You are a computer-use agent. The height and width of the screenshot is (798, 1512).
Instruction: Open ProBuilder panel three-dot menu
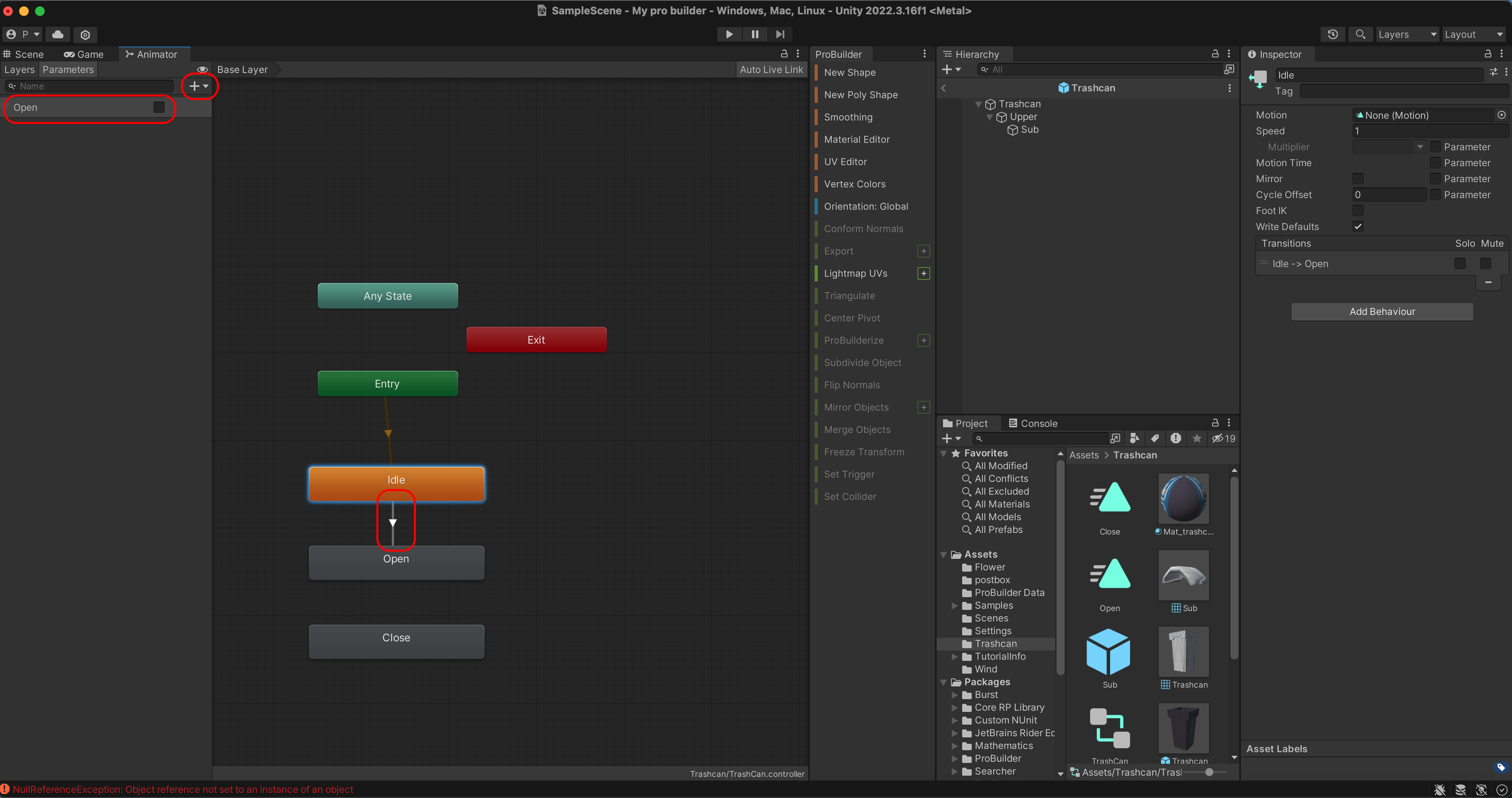pyautogui.click(x=924, y=54)
